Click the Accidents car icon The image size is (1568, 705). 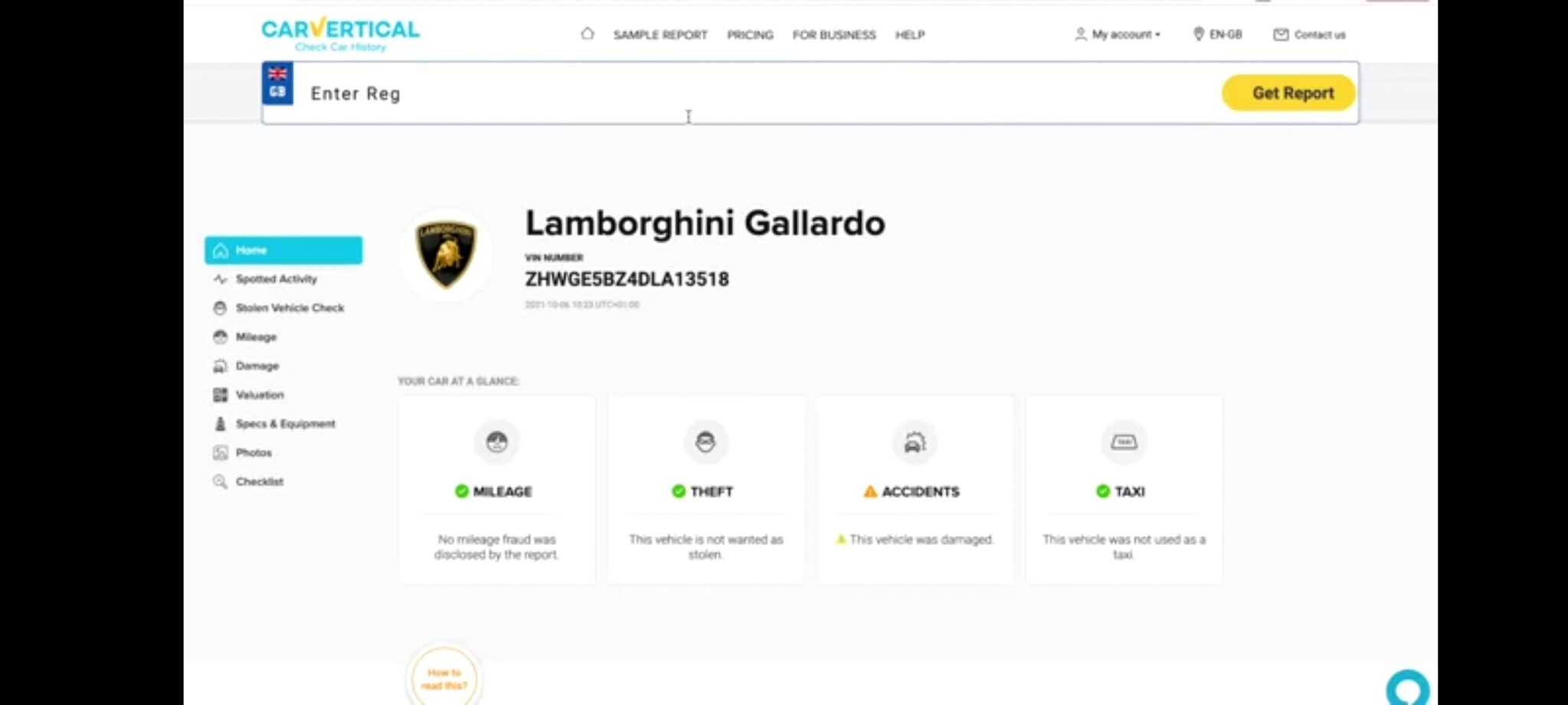click(915, 442)
